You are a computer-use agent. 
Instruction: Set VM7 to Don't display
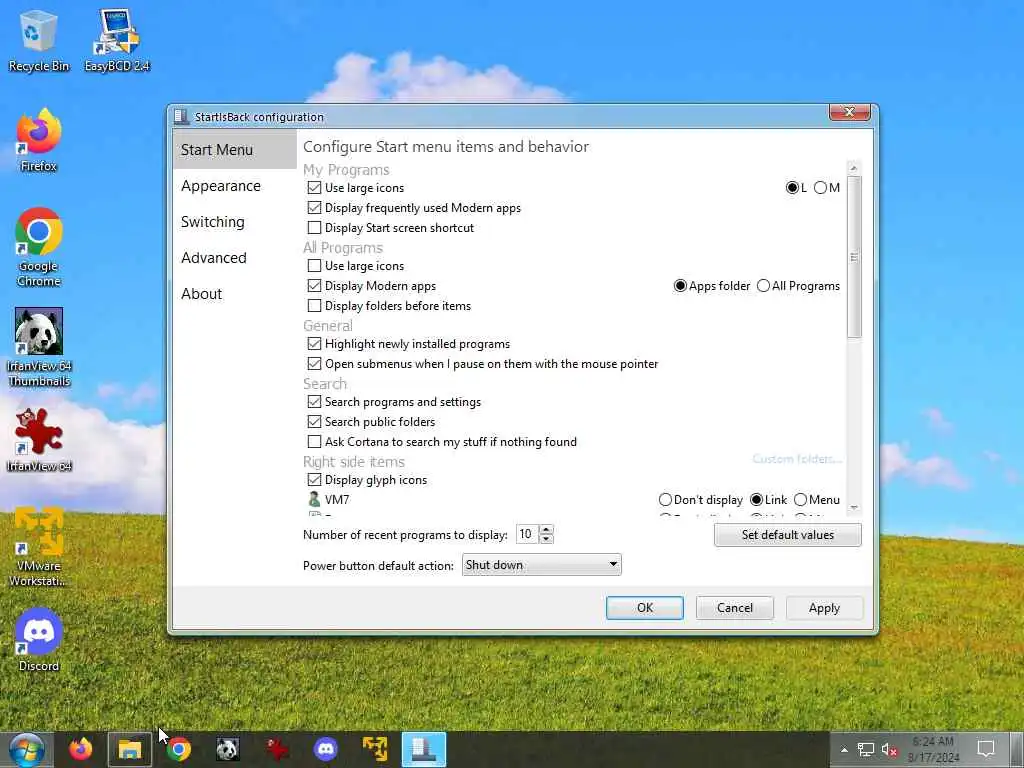tap(665, 500)
